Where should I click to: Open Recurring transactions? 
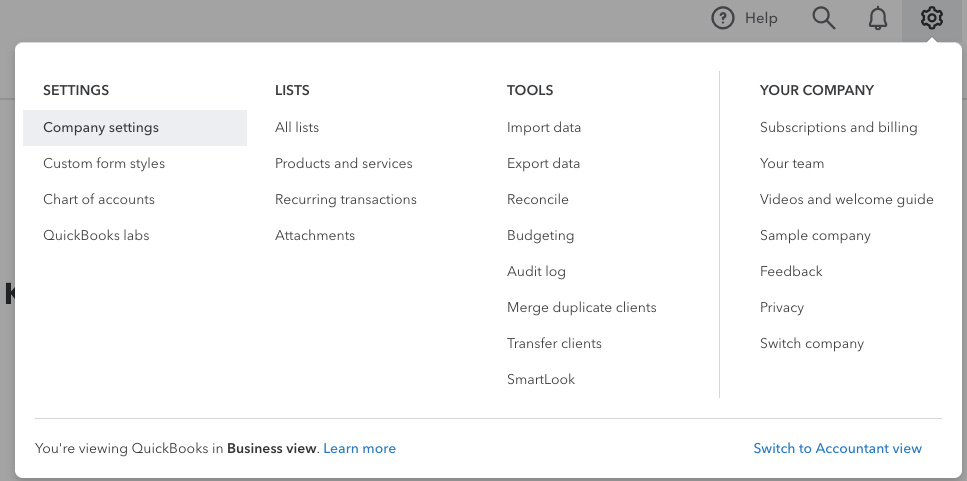(x=345, y=199)
